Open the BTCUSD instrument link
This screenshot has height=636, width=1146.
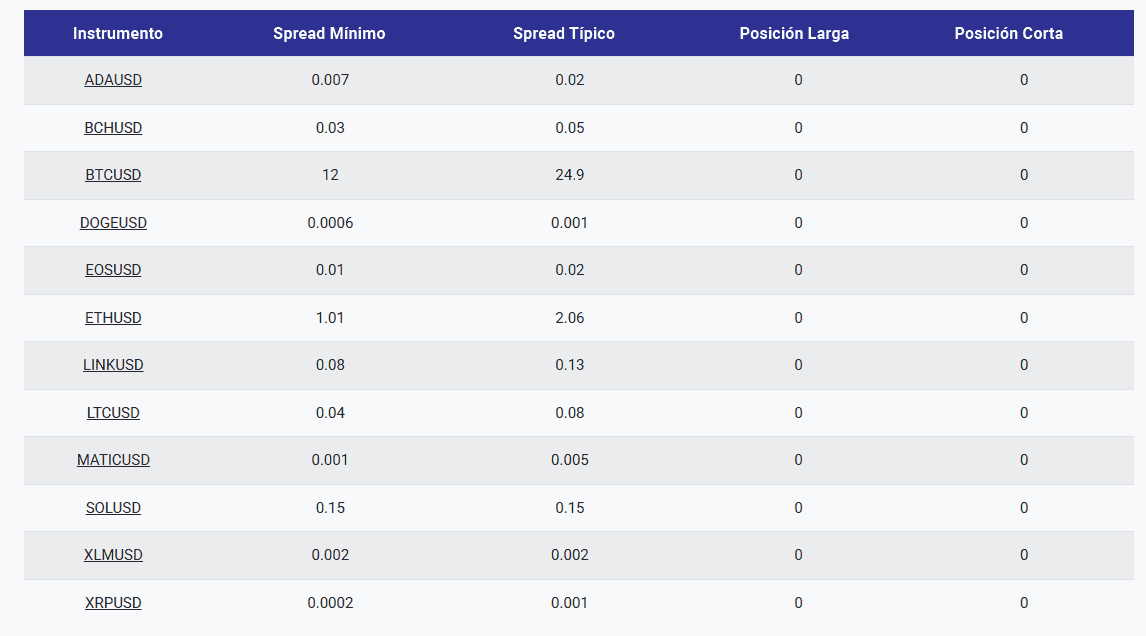pos(113,175)
